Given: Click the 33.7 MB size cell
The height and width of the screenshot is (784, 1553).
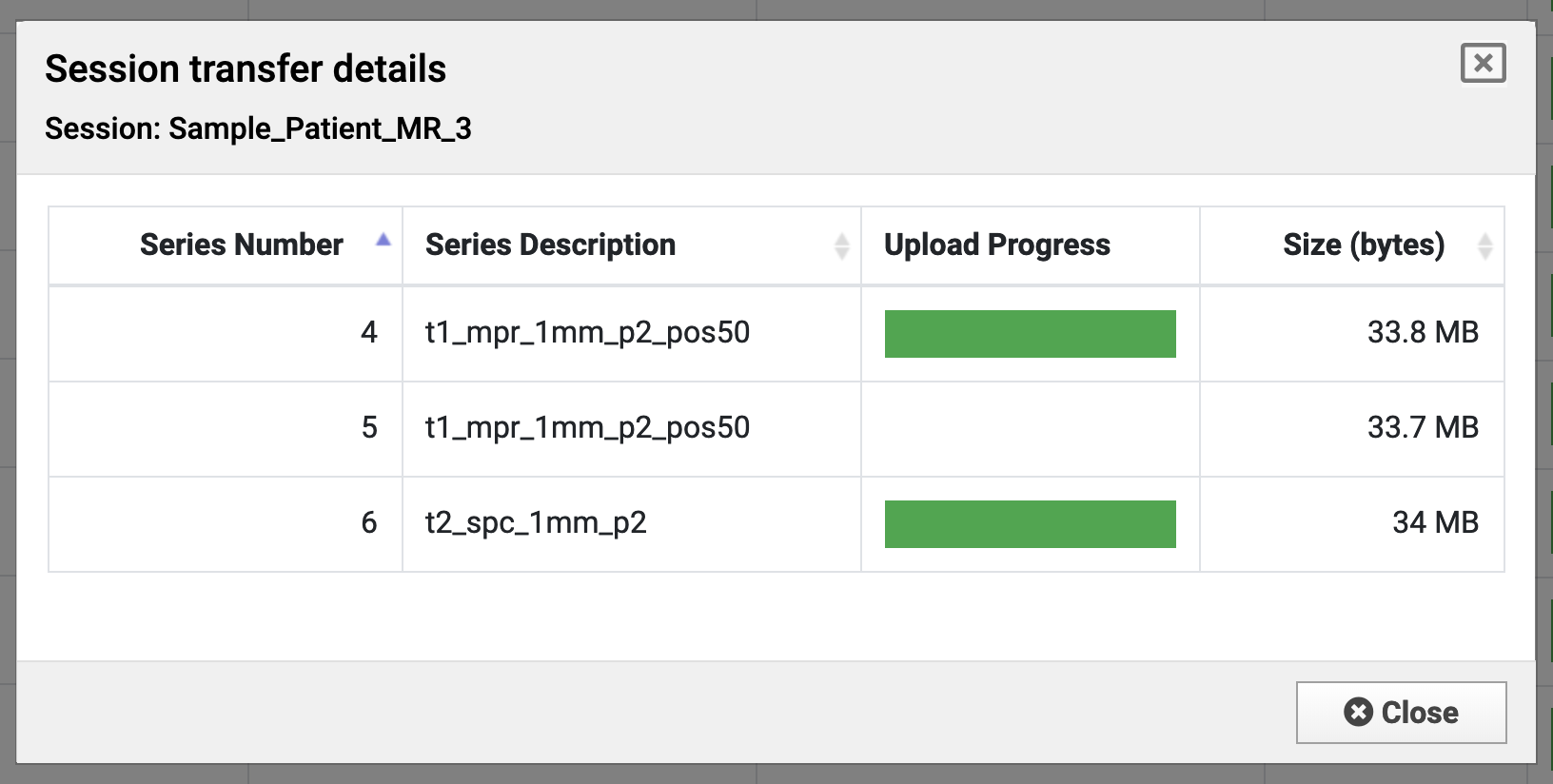Looking at the screenshot, I should click(x=1423, y=428).
